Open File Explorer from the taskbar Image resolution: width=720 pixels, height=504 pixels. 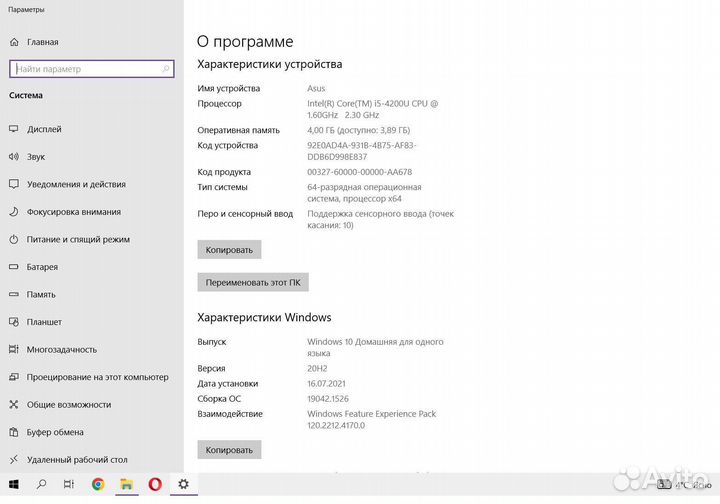click(x=126, y=484)
